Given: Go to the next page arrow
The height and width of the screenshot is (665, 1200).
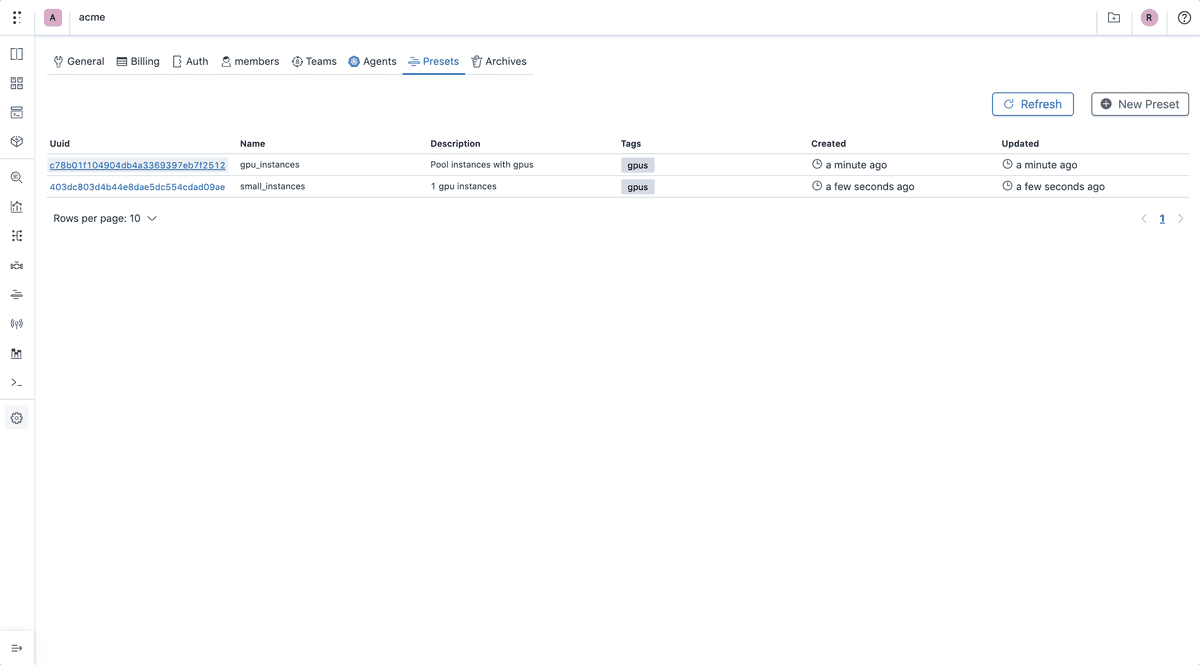Looking at the screenshot, I should pos(1181,219).
